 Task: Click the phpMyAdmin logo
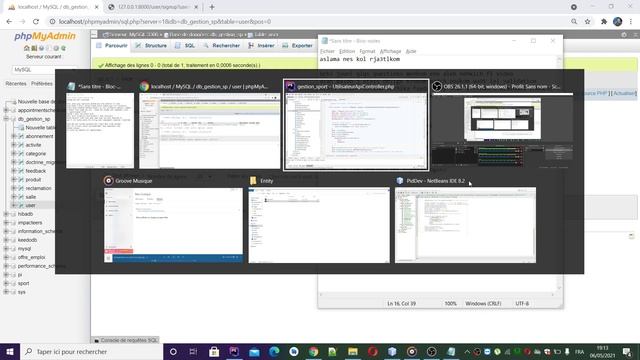45,36
